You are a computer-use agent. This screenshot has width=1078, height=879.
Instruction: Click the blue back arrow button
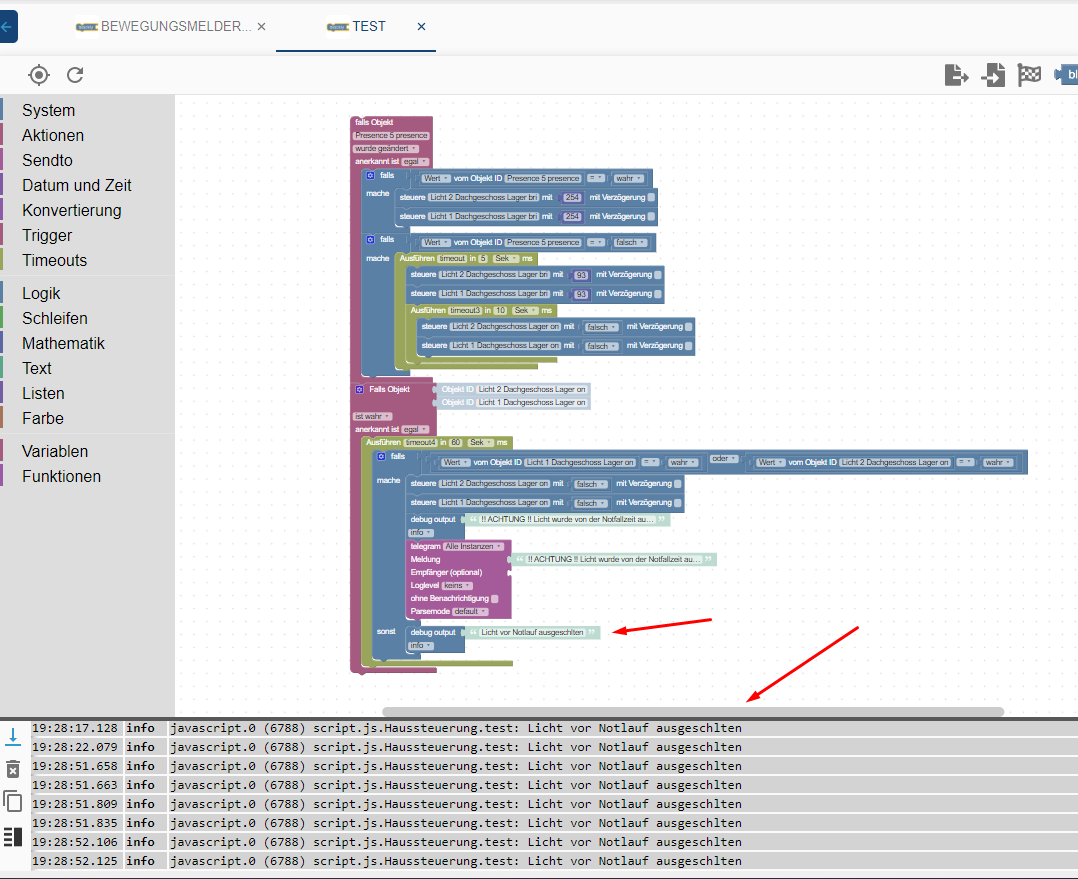(x=8, y=27)
